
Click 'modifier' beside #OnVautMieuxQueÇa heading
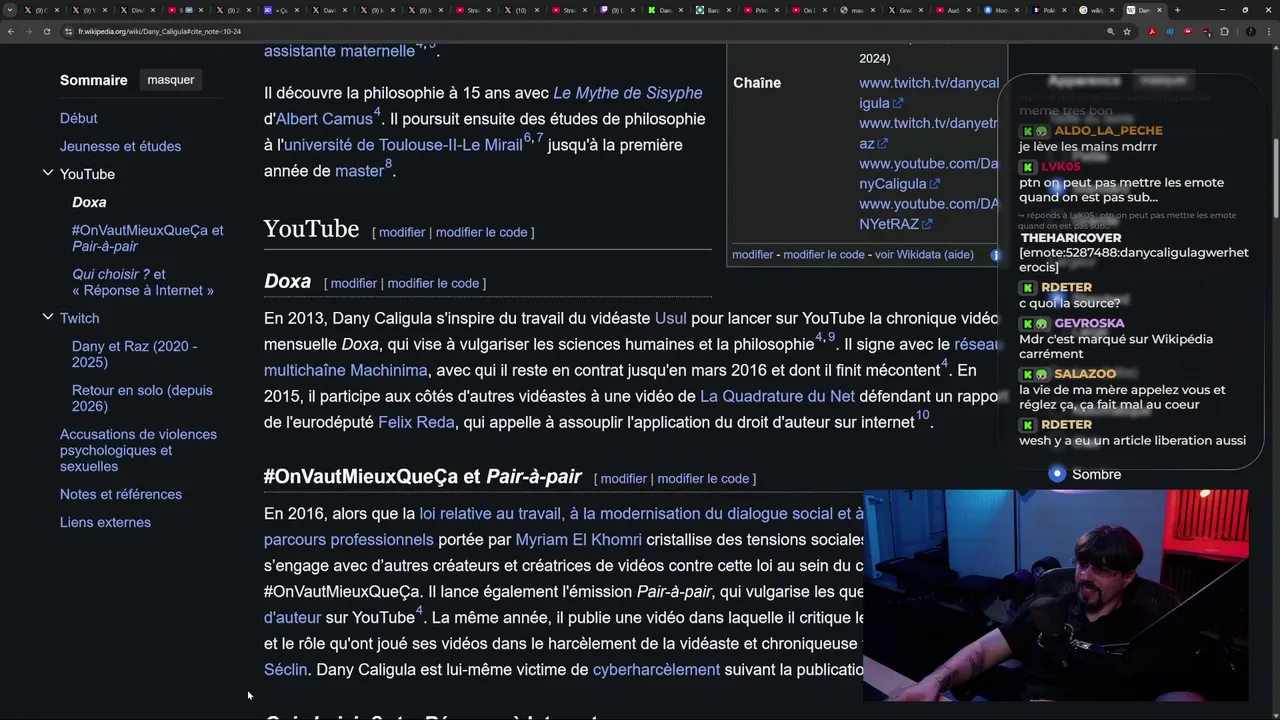click(x=624, y=478)
